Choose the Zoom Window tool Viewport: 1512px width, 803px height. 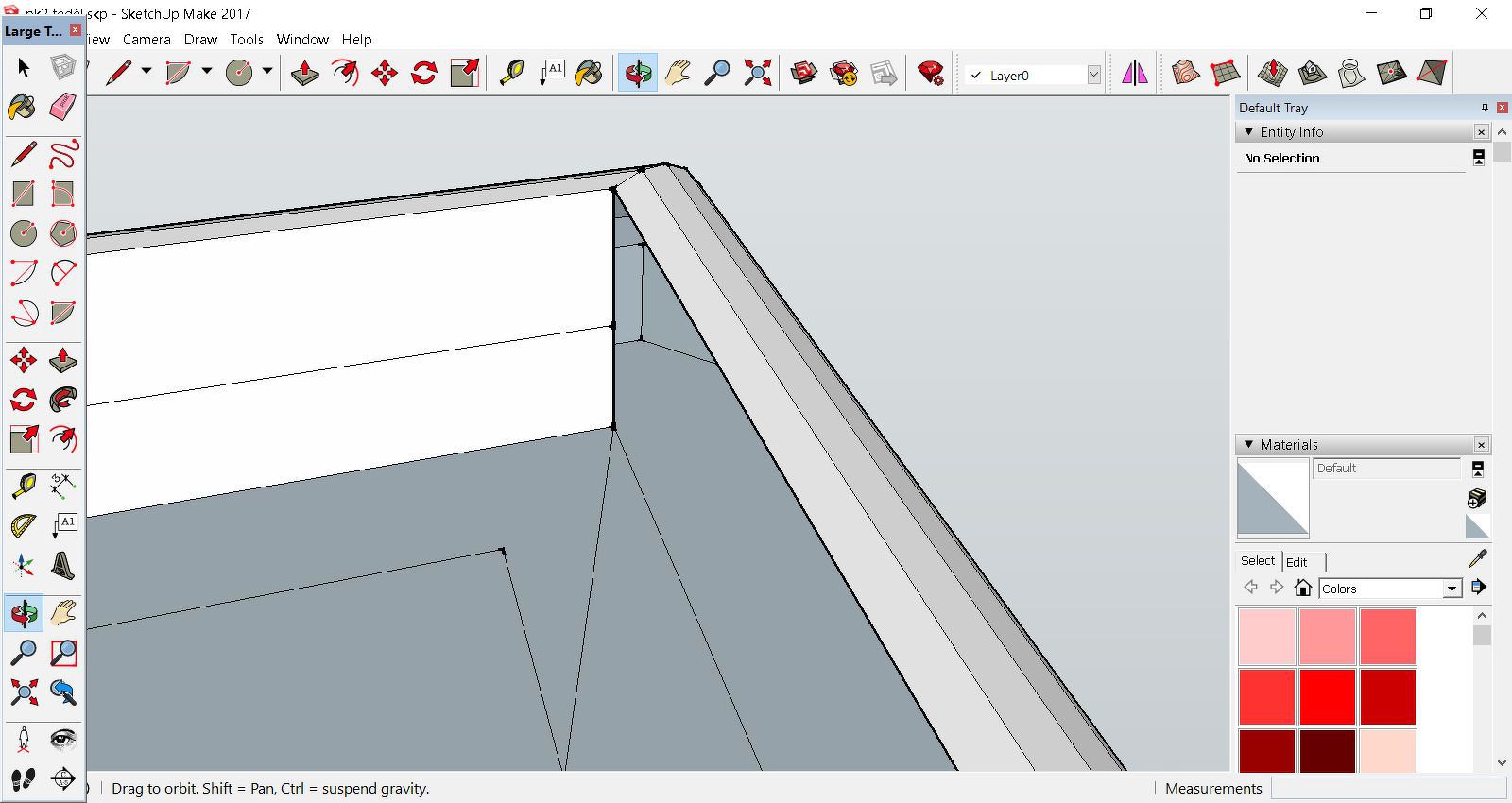62,653
